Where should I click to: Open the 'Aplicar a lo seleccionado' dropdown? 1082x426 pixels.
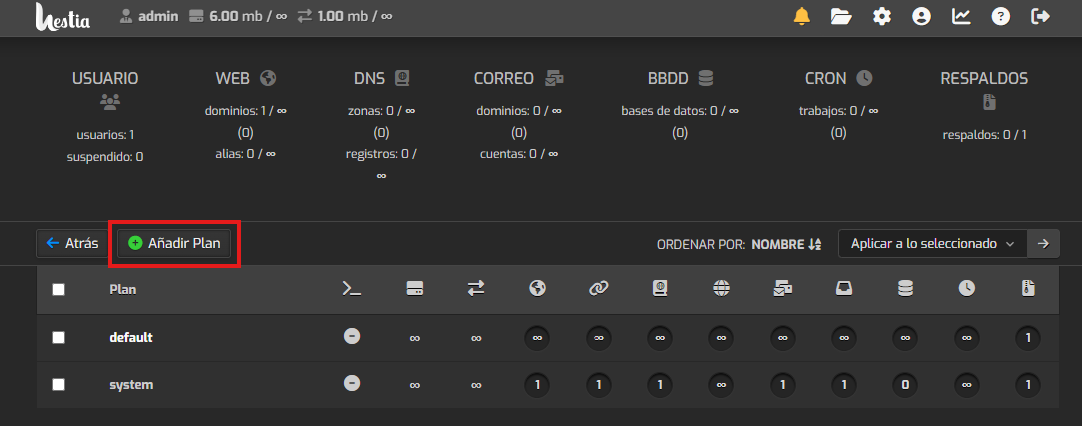932,243
